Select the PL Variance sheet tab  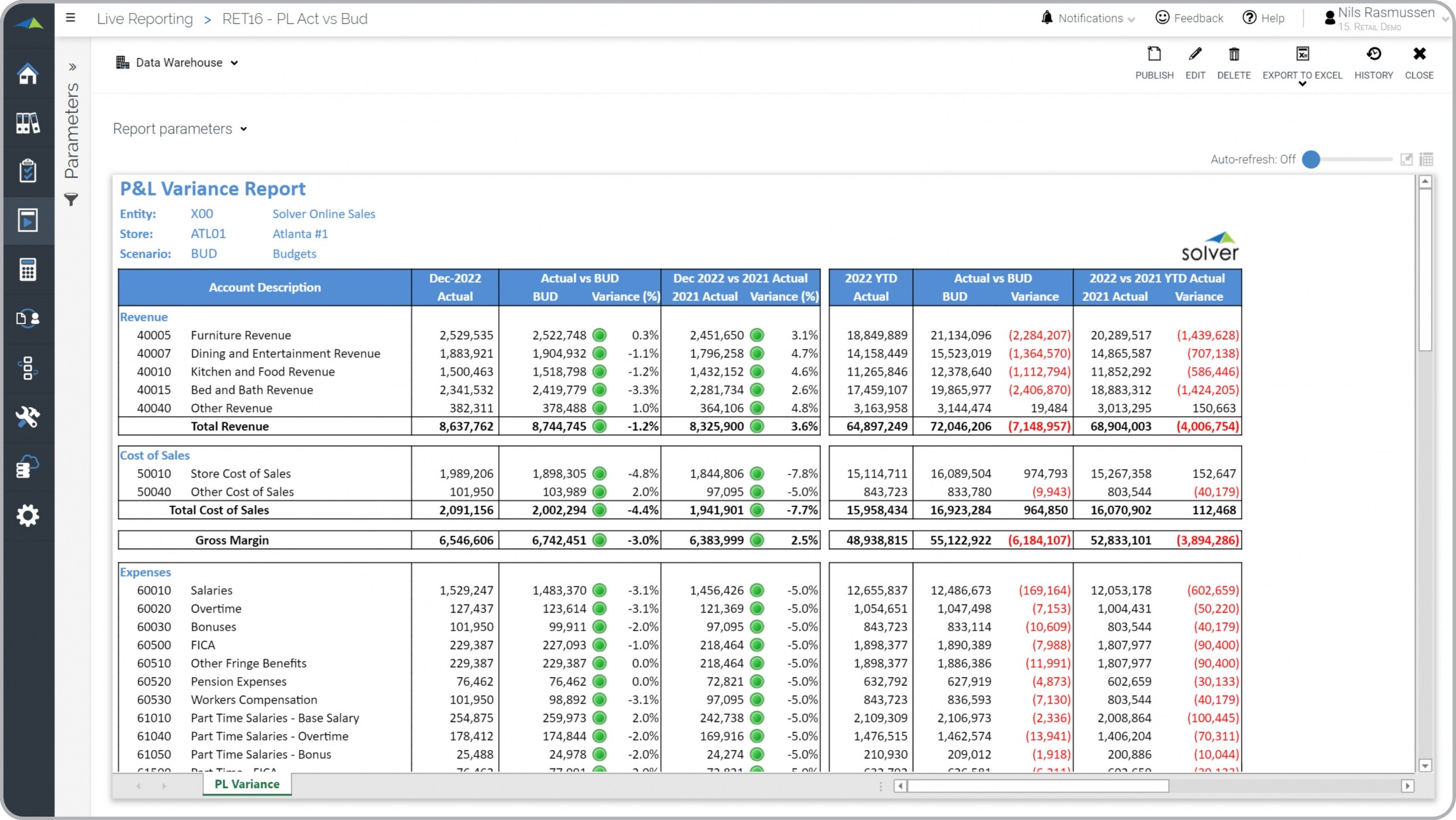[247, 784]
